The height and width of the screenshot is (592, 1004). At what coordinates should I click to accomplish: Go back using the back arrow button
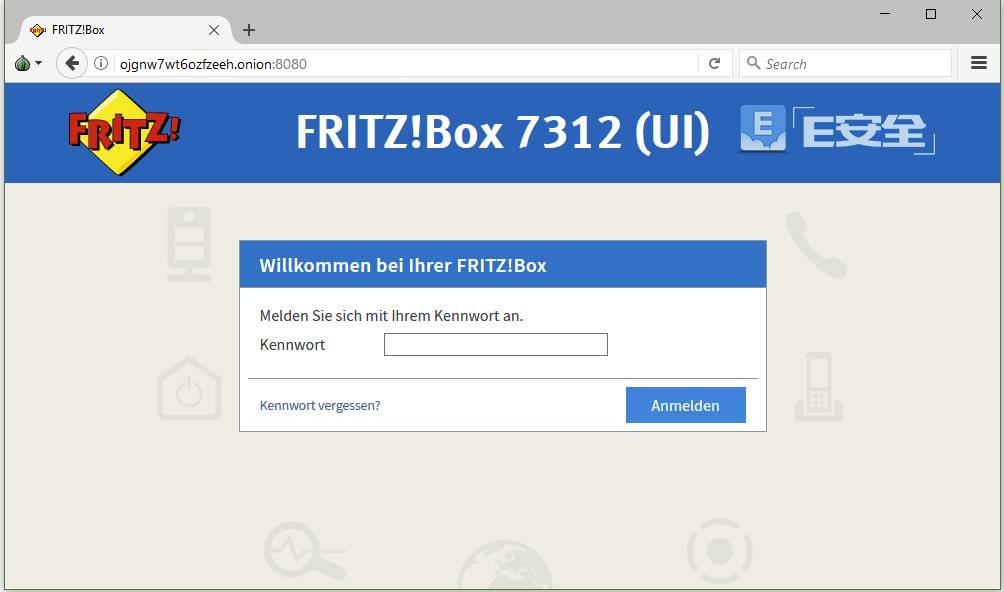click(72, 63)
